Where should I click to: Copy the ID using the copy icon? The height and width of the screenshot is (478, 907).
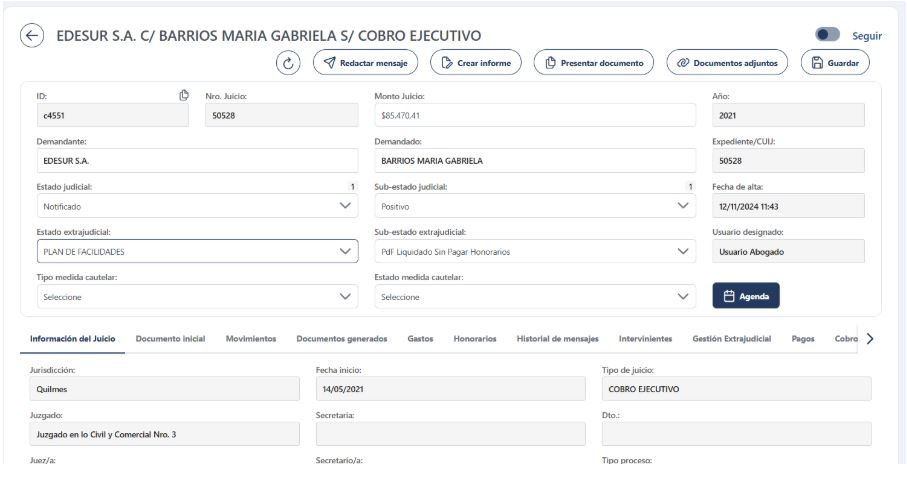pyautogui.click(x=183, y=95)
